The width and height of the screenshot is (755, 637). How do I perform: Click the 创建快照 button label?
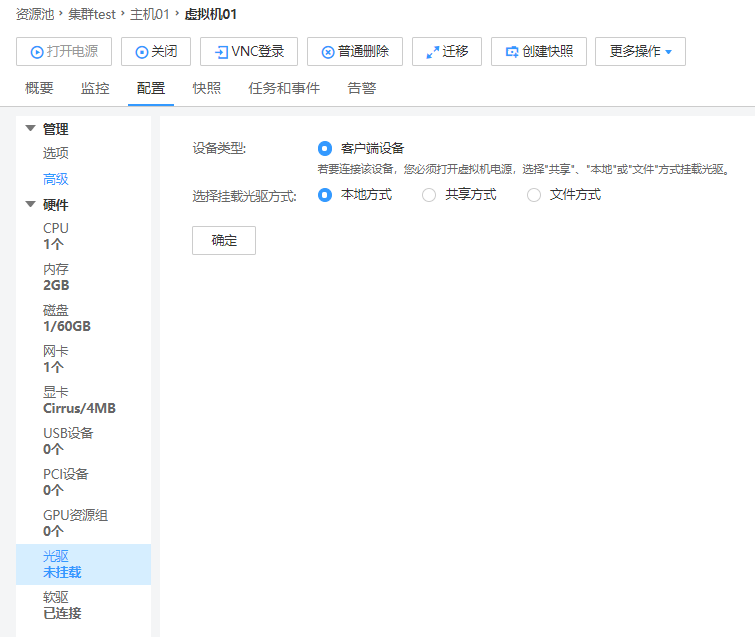pyautogui.click(x=548, y=51)
